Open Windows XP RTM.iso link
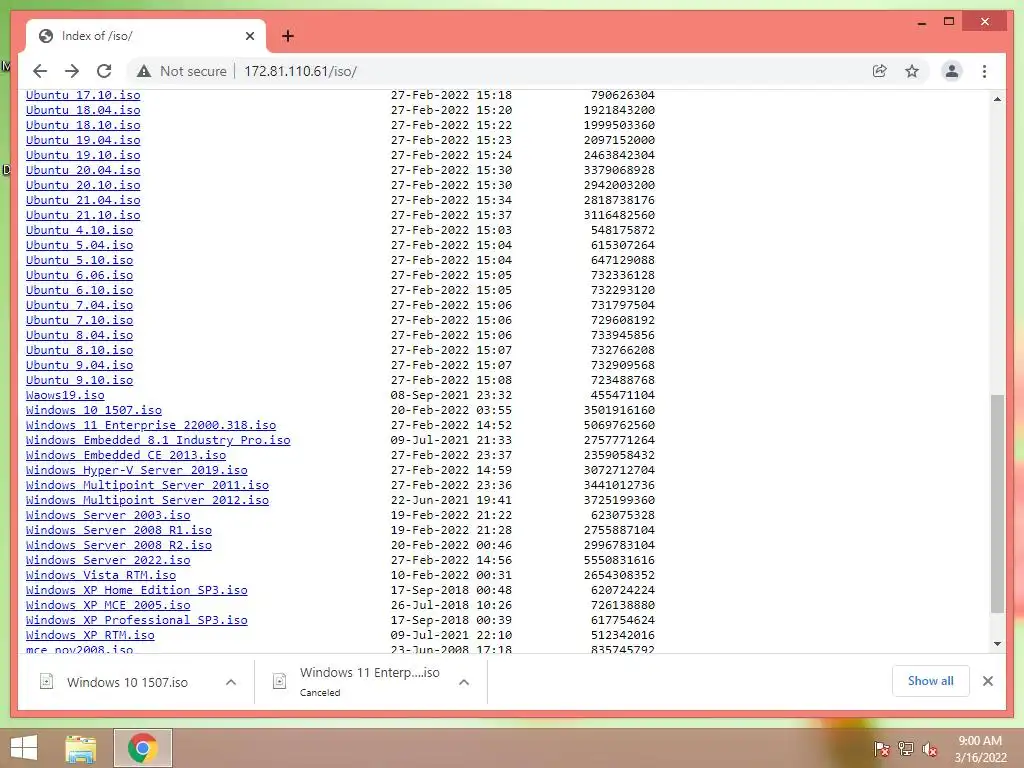This screenshot has height=768, width=1024. tap(90, 636)
